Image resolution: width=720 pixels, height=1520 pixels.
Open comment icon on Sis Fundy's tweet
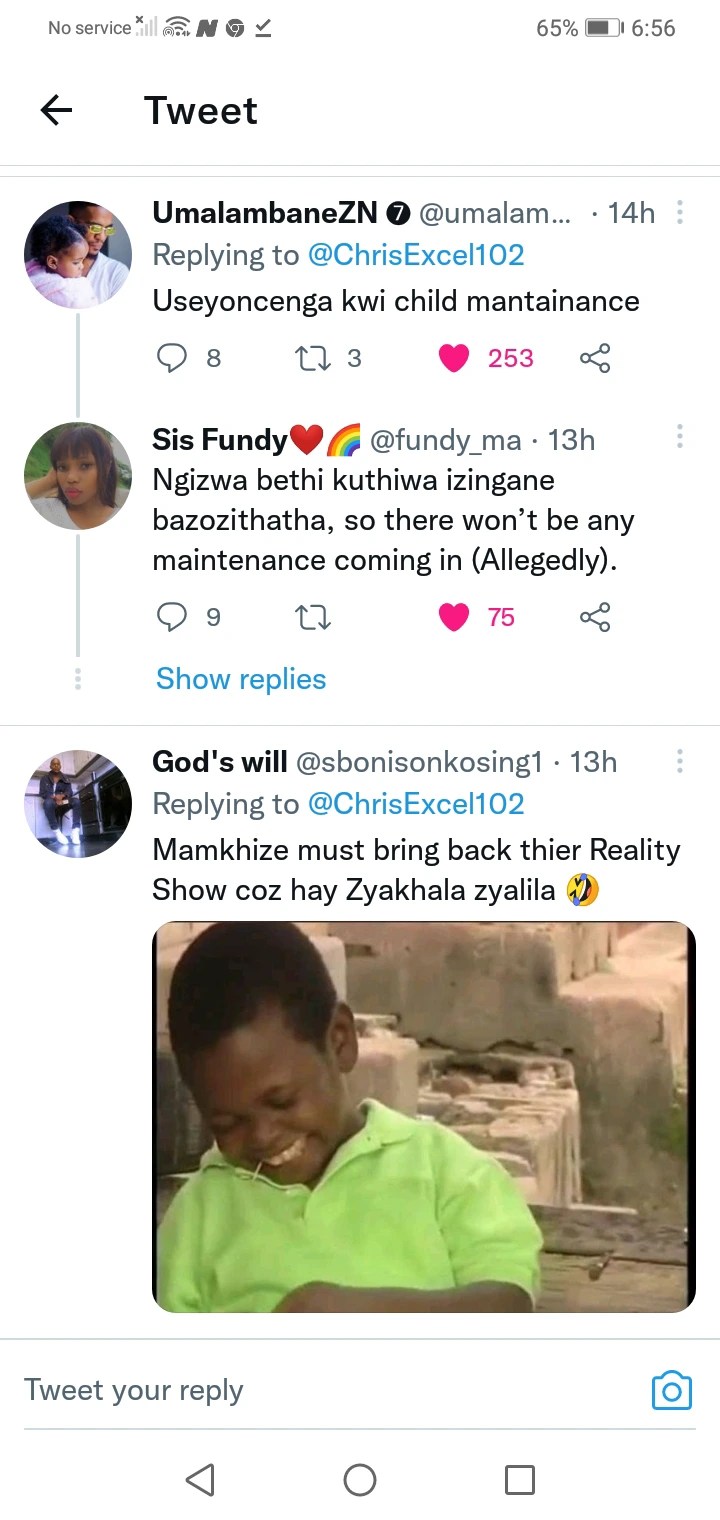173,618
